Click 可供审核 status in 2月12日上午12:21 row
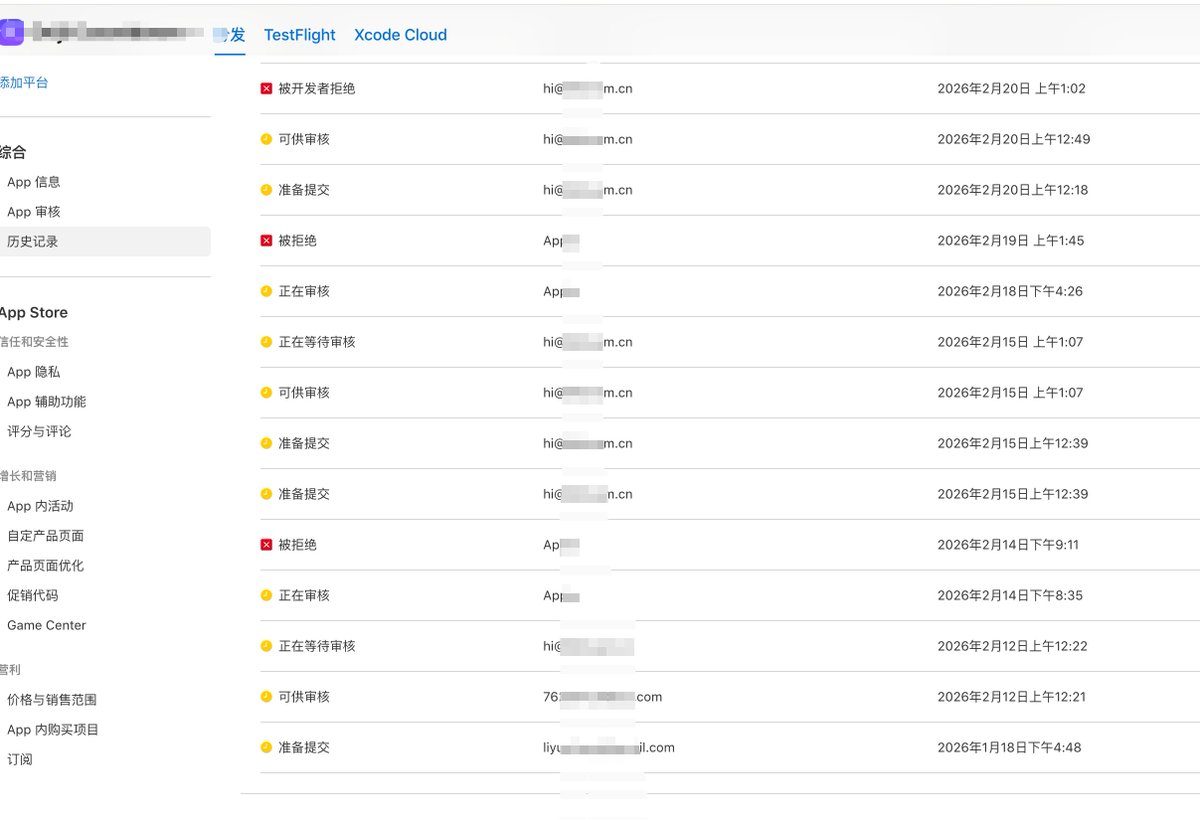1200x820 pixels. [x=304, y=697]
